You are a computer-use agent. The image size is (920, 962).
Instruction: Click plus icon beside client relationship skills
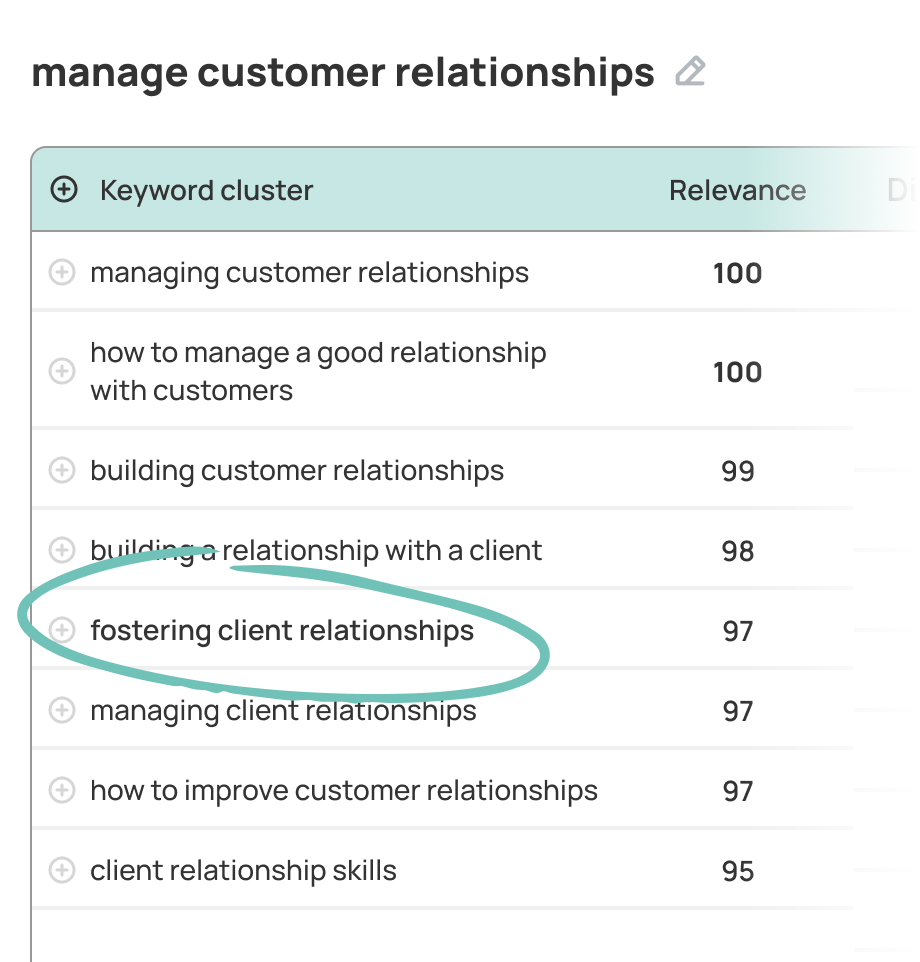62,870
